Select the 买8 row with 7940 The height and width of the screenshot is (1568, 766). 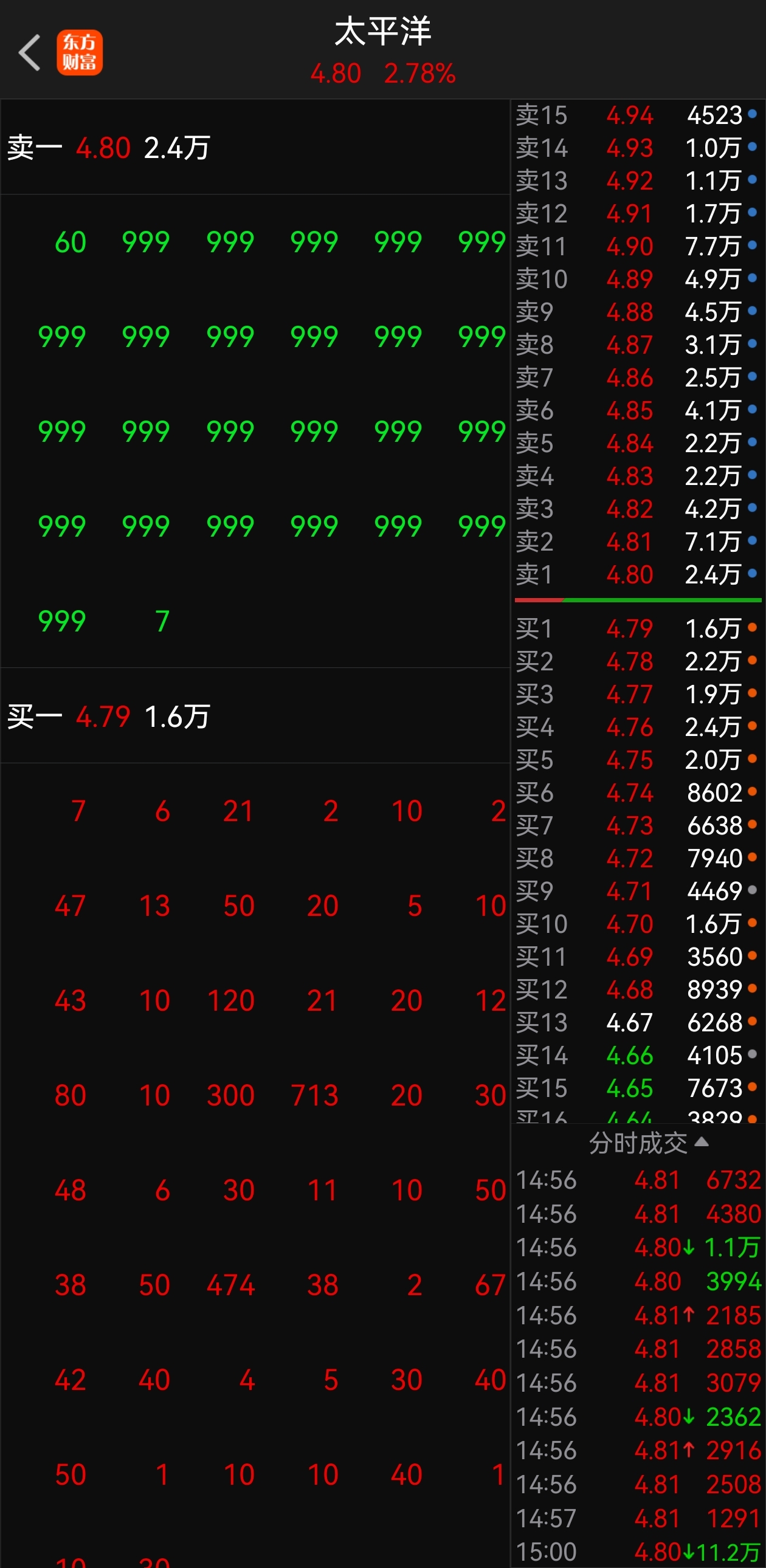[638, 859]
